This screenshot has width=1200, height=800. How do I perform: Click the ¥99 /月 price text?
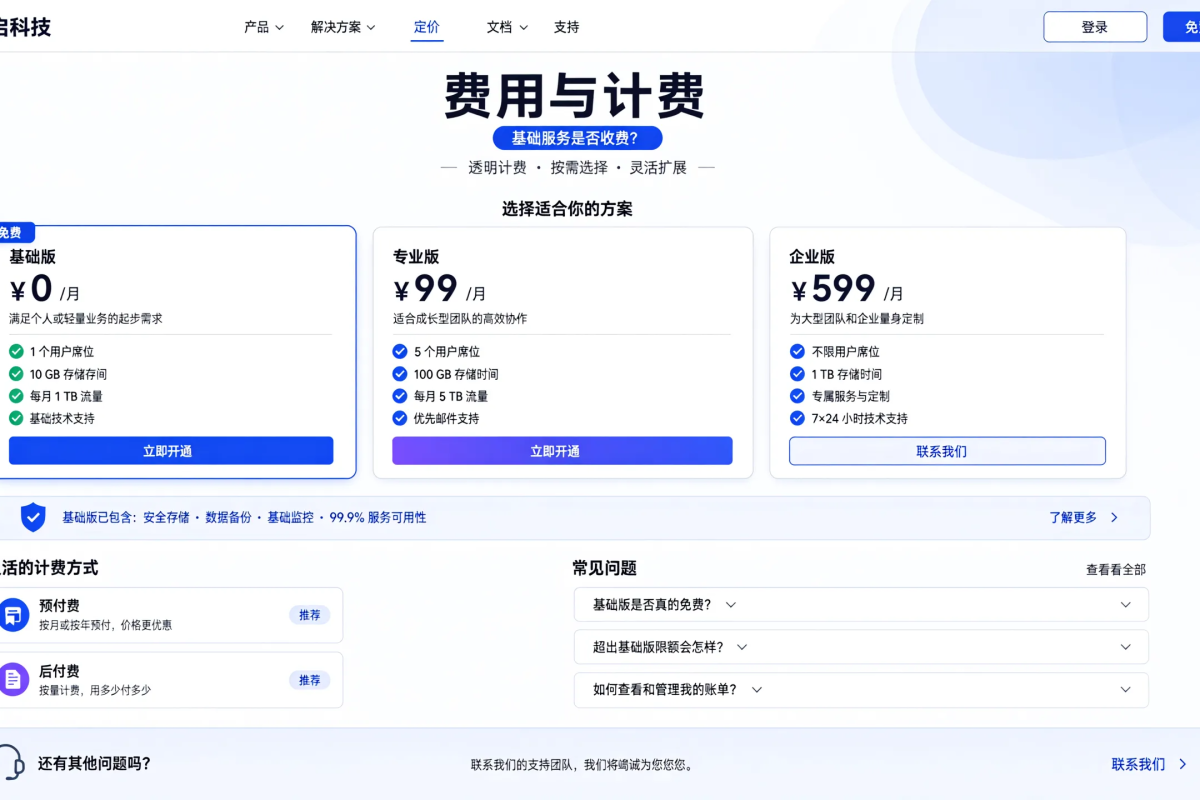(x=439, y=290)
